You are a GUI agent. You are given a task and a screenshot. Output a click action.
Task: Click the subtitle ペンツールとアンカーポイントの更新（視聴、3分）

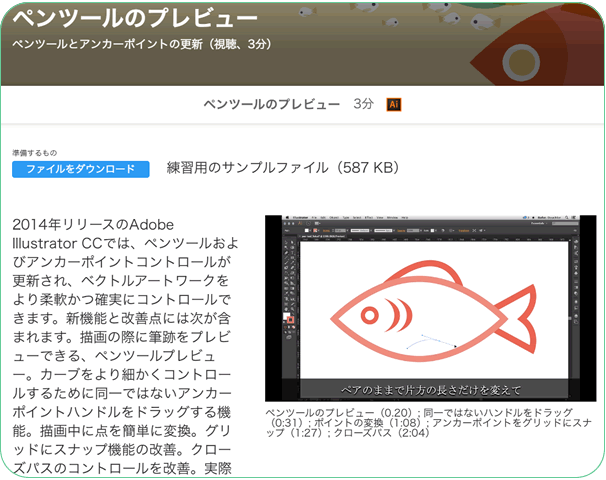pyautogui.click(x=143, y=44)
